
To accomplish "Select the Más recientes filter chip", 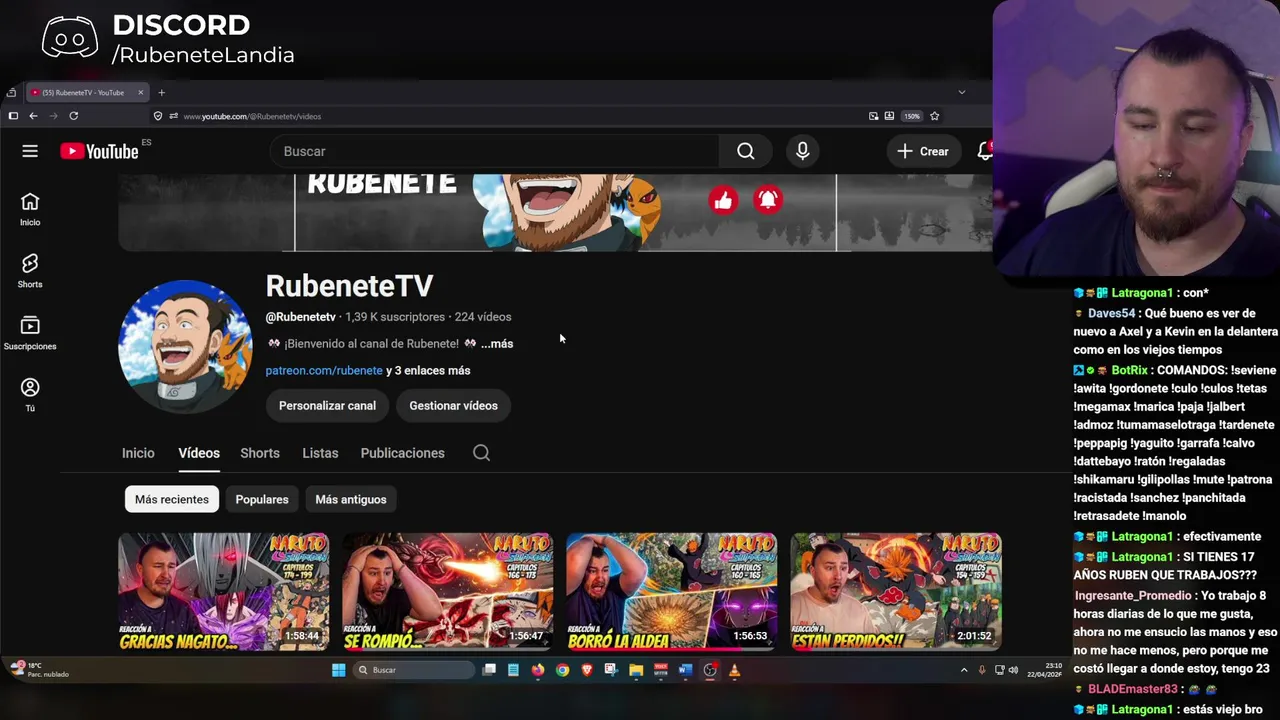I will 172,499.
